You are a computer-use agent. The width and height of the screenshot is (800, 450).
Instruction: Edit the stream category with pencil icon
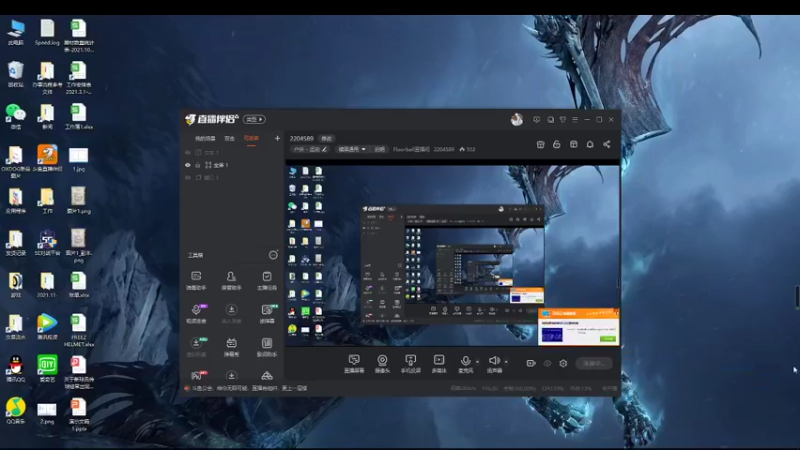pos(324,149)
